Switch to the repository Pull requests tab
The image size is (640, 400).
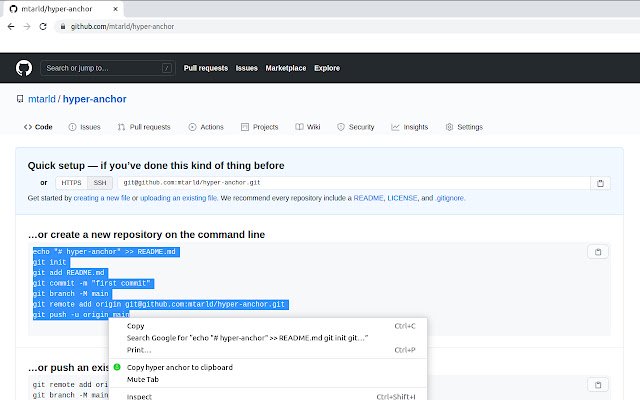pyautogui.click(x=144, y=127)
